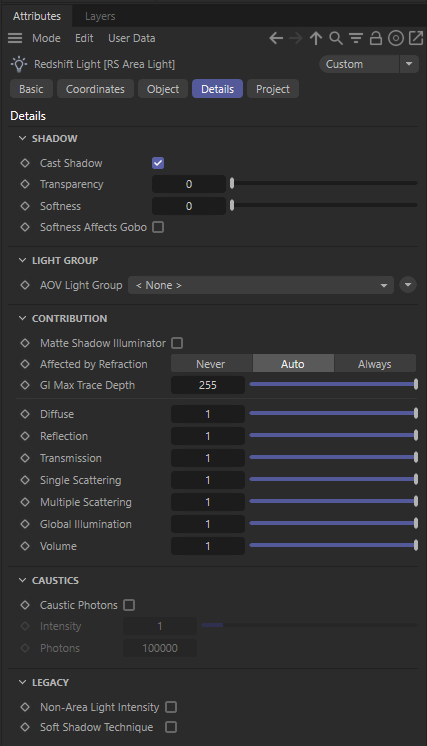Click the filter icon in the toolbar
The height and width of the screenshot is (746, 427).
pos(356,38)
